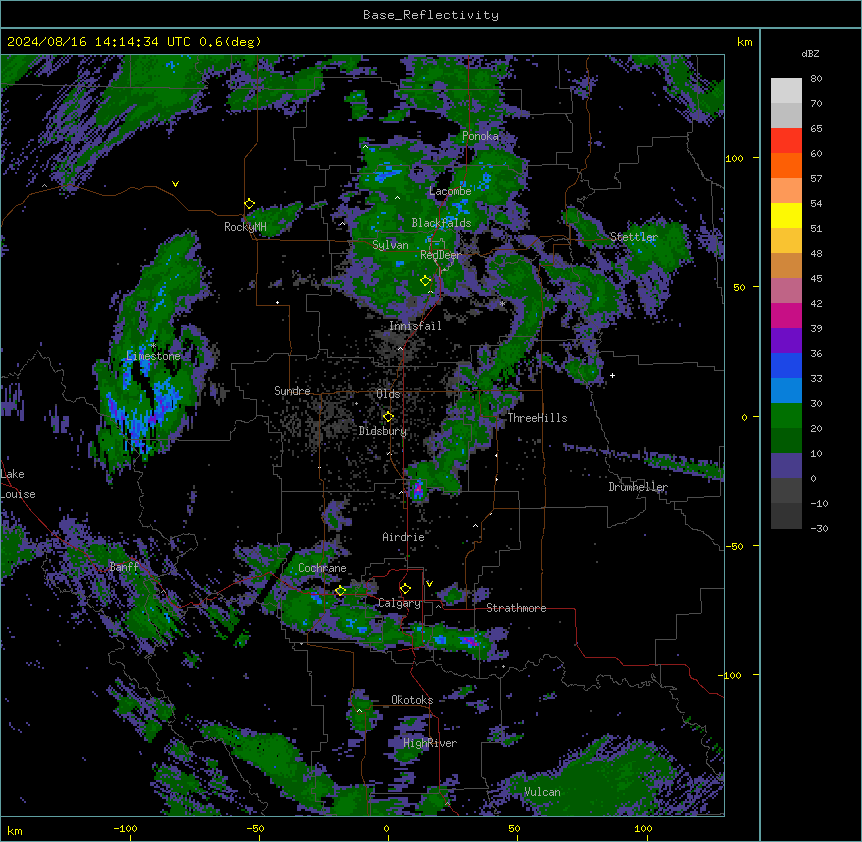Click the yellow V marker northwest of RockyMH
862x842 pixels.
point(175,184)
